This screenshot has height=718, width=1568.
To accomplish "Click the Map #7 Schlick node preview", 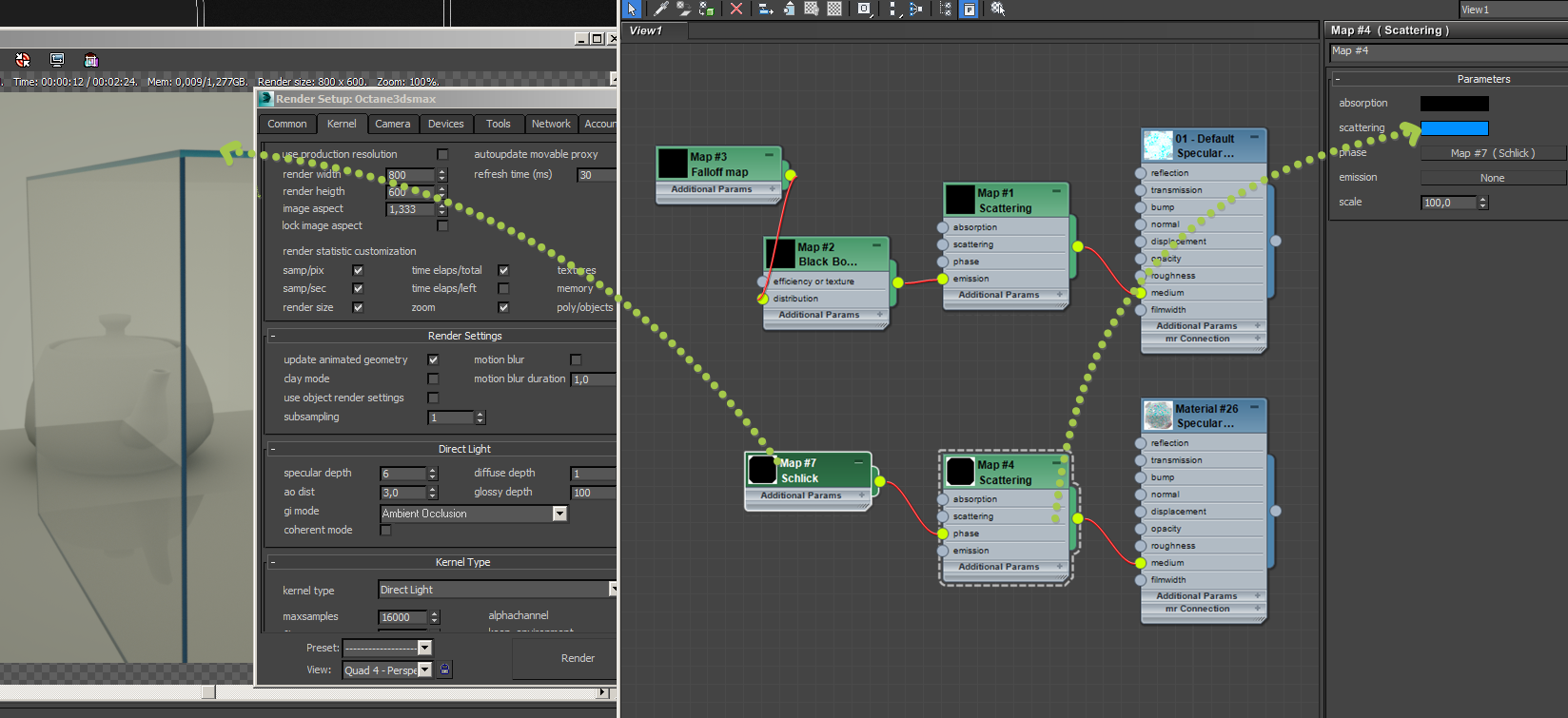I will tap(762, 470).
